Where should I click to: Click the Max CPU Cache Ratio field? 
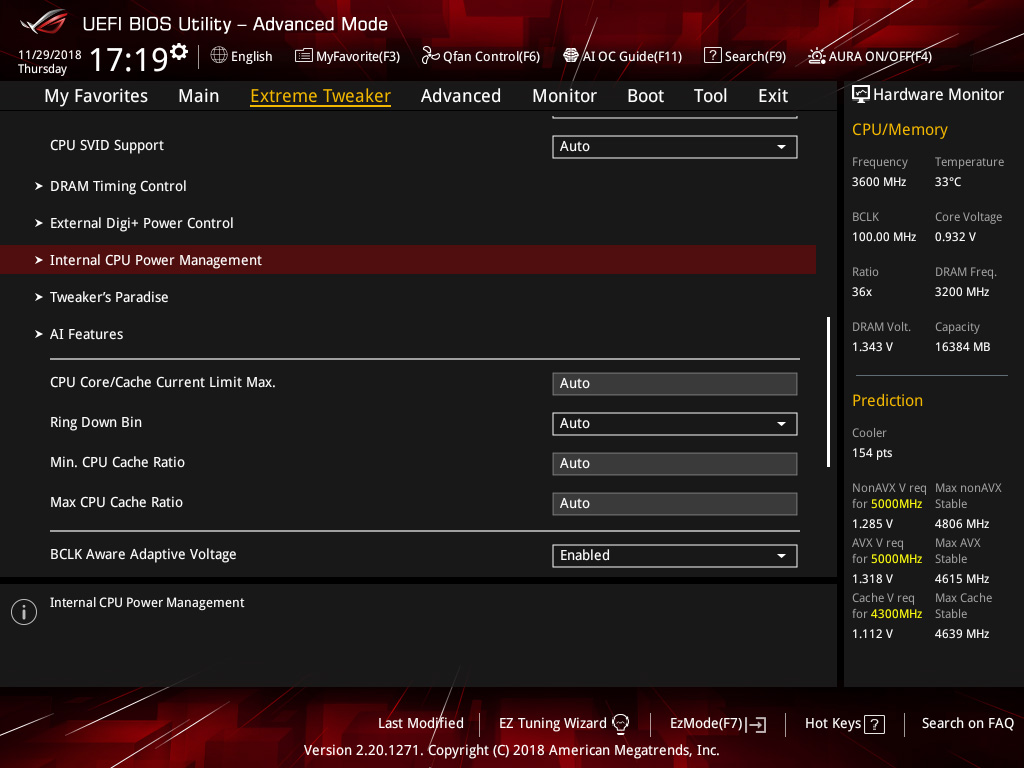click(674, 504)
